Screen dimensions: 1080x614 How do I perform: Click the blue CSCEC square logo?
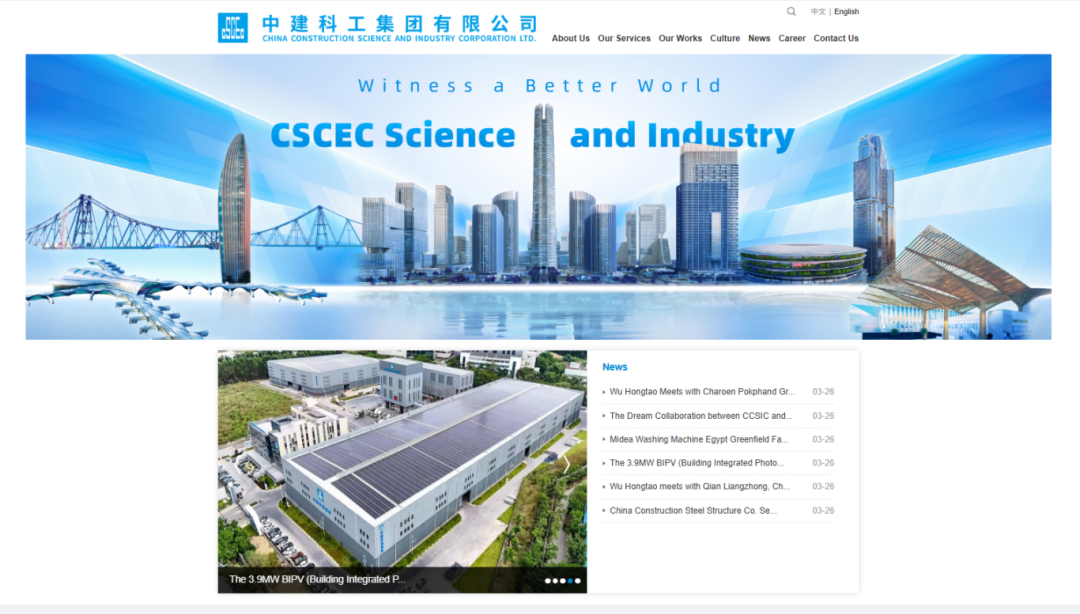pyautogui.click(x=233, y=28)
